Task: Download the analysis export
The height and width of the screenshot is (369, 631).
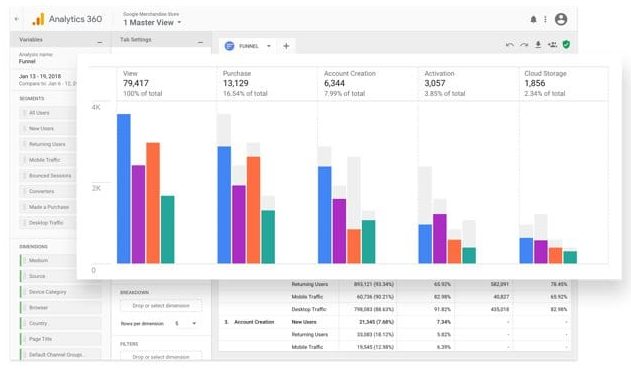Action: (x=538, y=45)
